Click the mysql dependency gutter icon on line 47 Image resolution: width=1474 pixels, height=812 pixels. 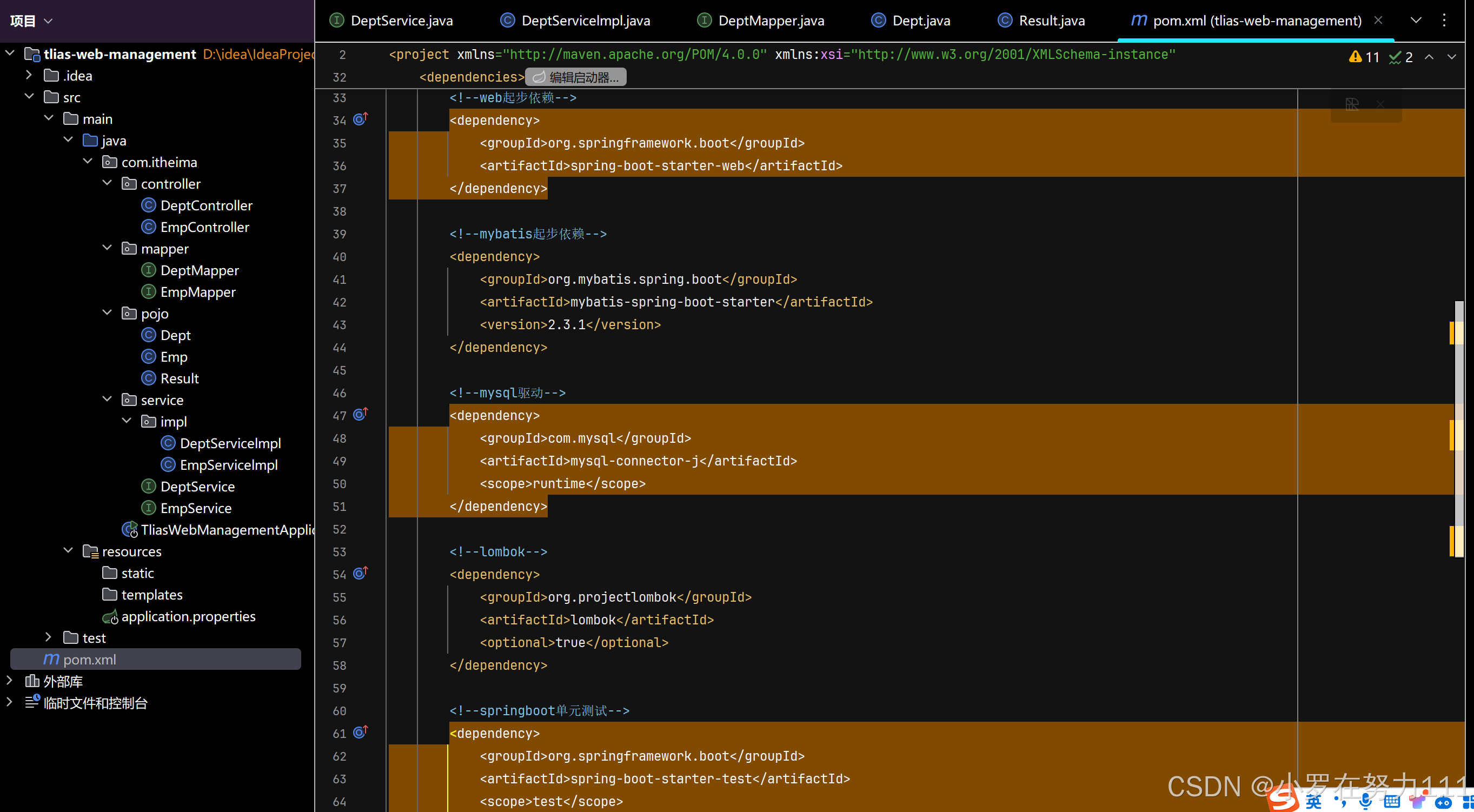[360, 414]
